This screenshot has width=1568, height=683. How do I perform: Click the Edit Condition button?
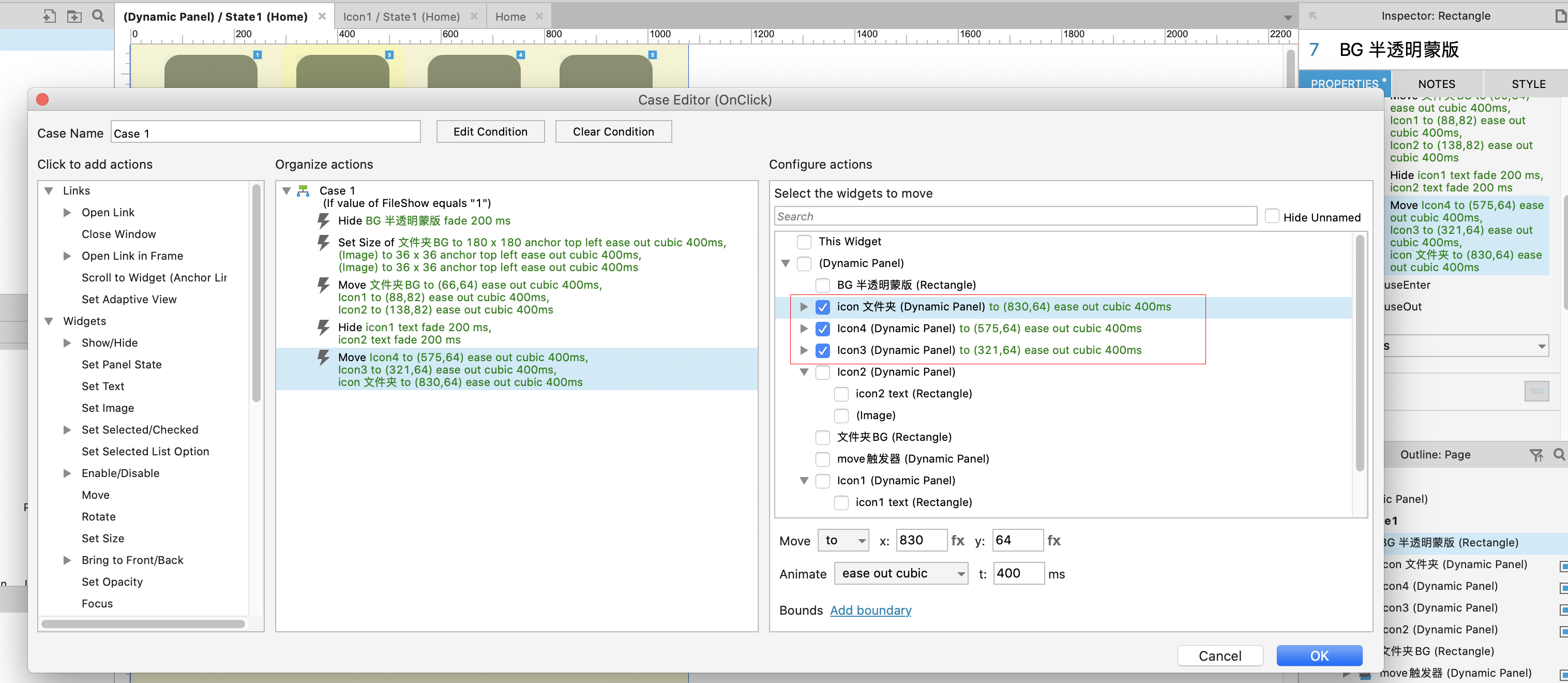[x=490, y=131]
